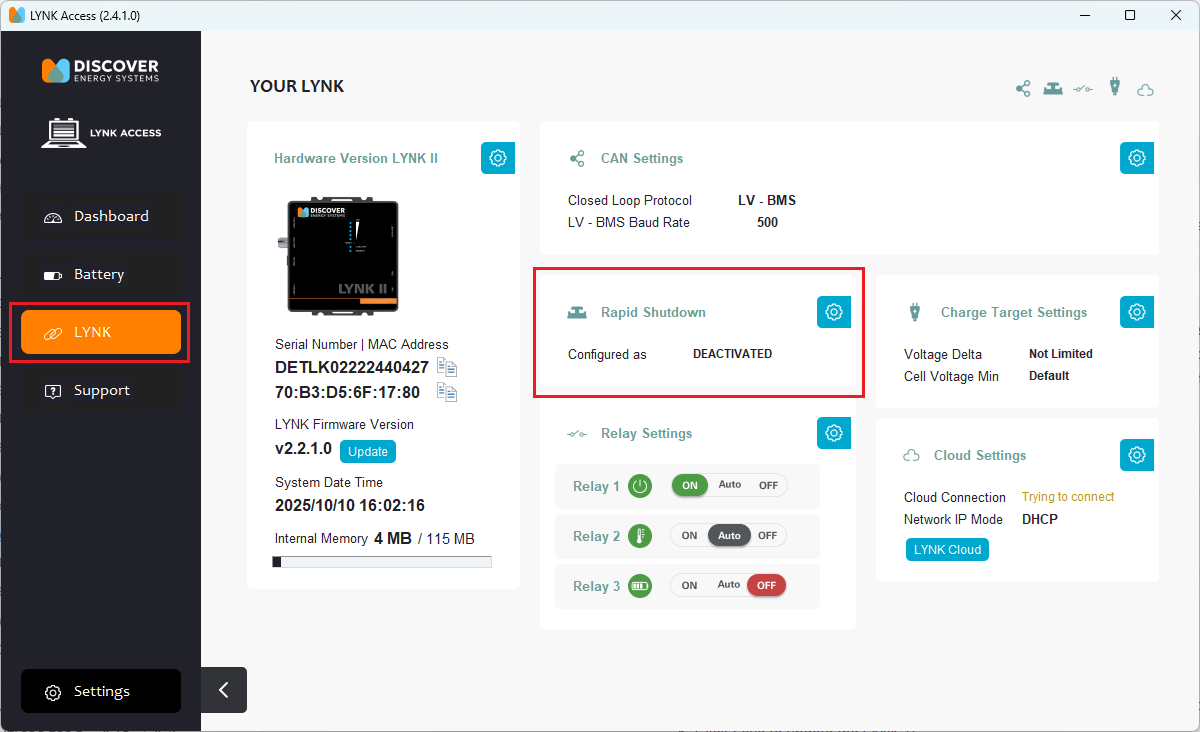Open LYNK Cloud button

coord(947,549)
